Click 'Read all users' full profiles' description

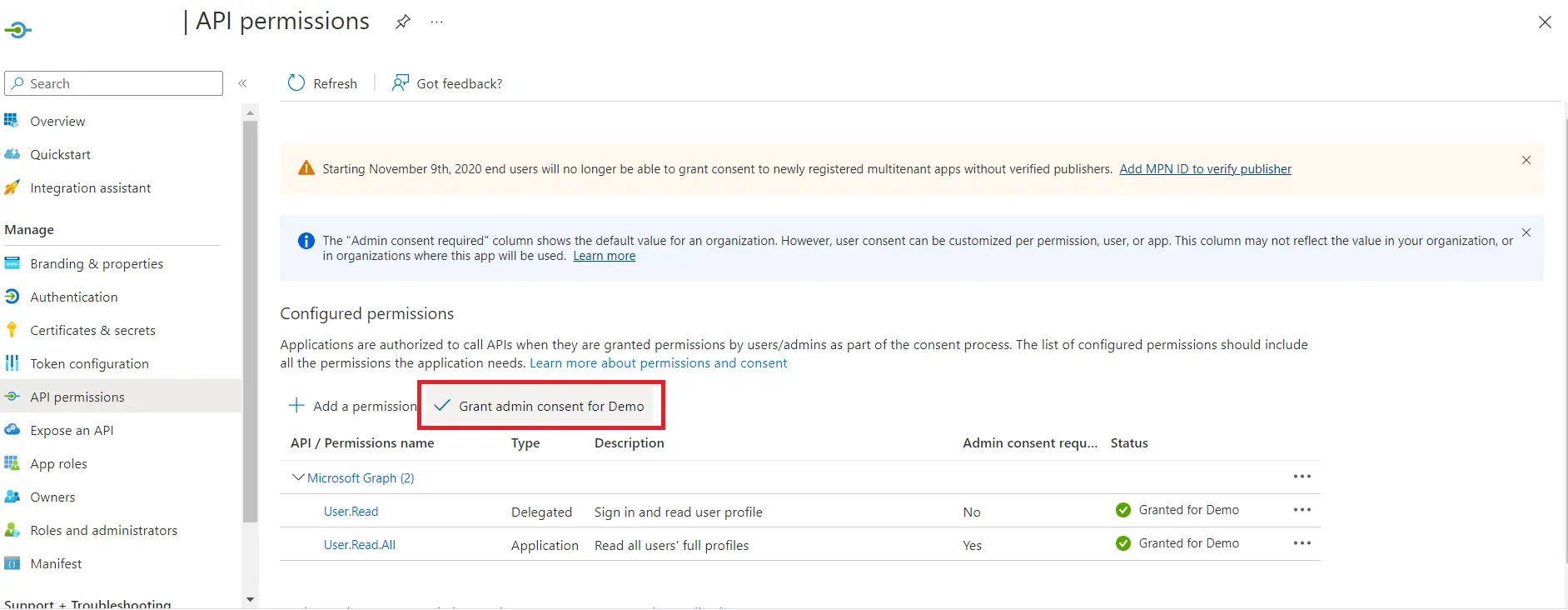tap(671, 546)
